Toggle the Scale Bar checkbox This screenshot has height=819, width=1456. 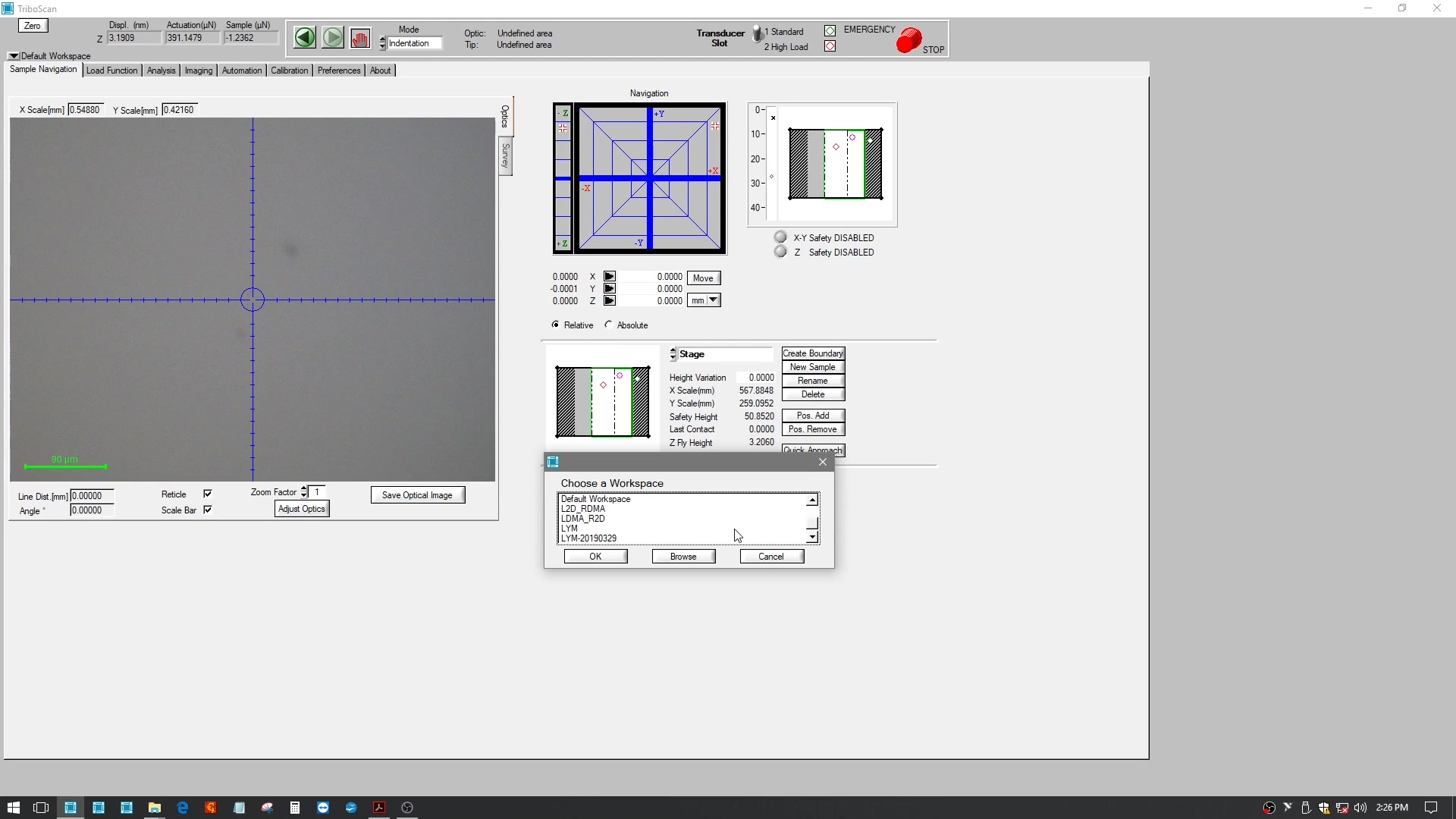(x=207, y=510)
